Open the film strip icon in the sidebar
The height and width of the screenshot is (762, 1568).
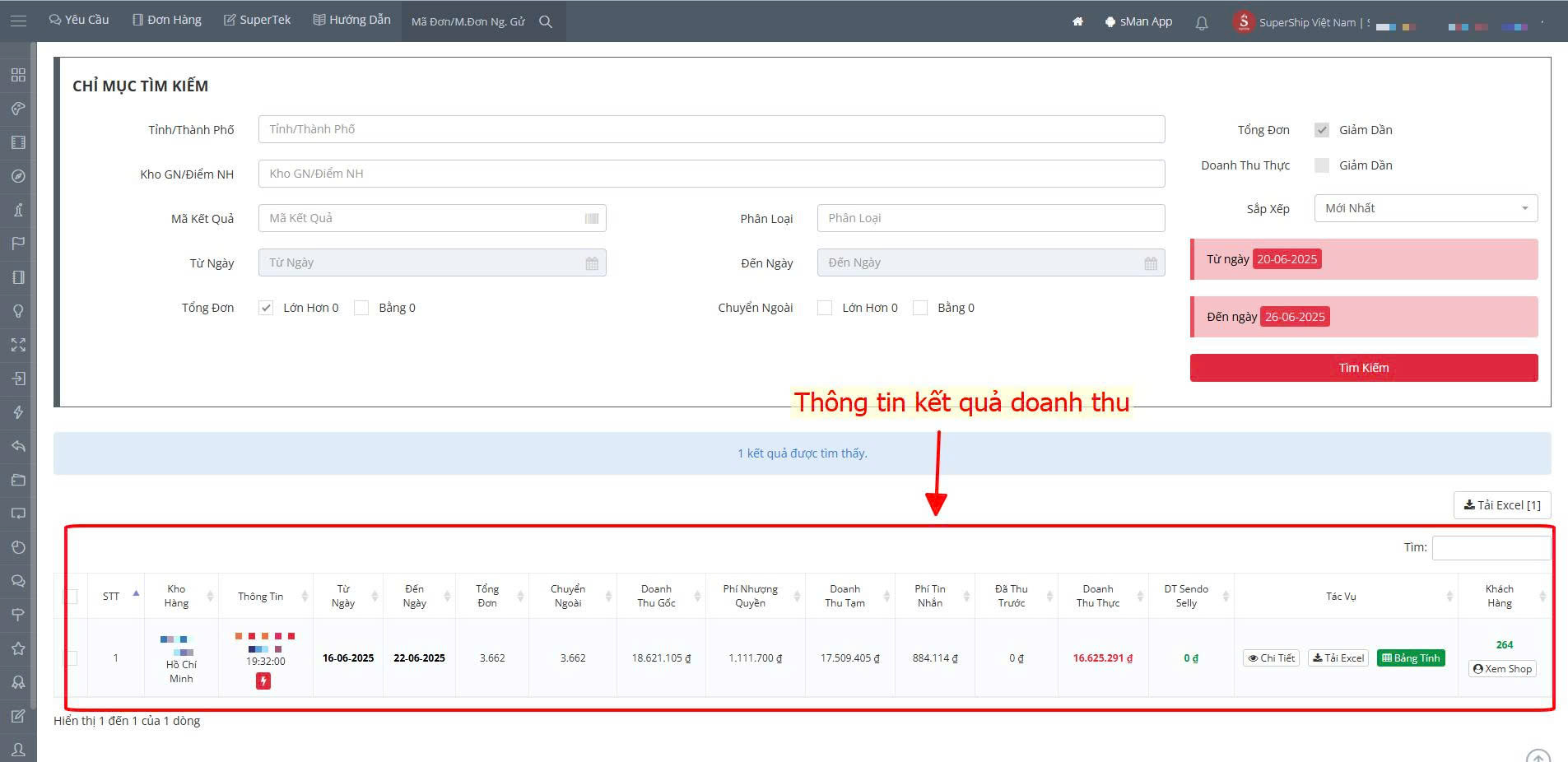click(18, 142)
